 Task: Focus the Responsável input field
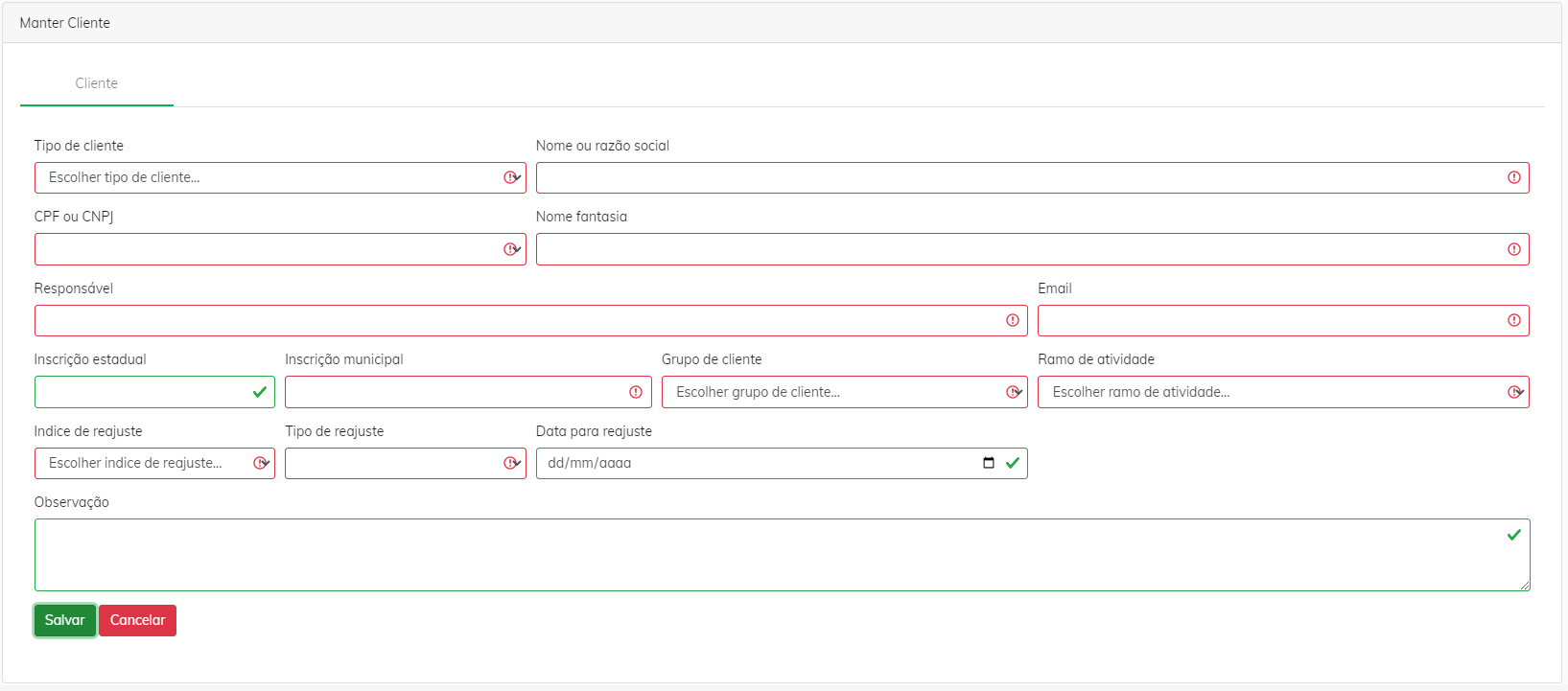pyautogui.click(x=530, y=320)
